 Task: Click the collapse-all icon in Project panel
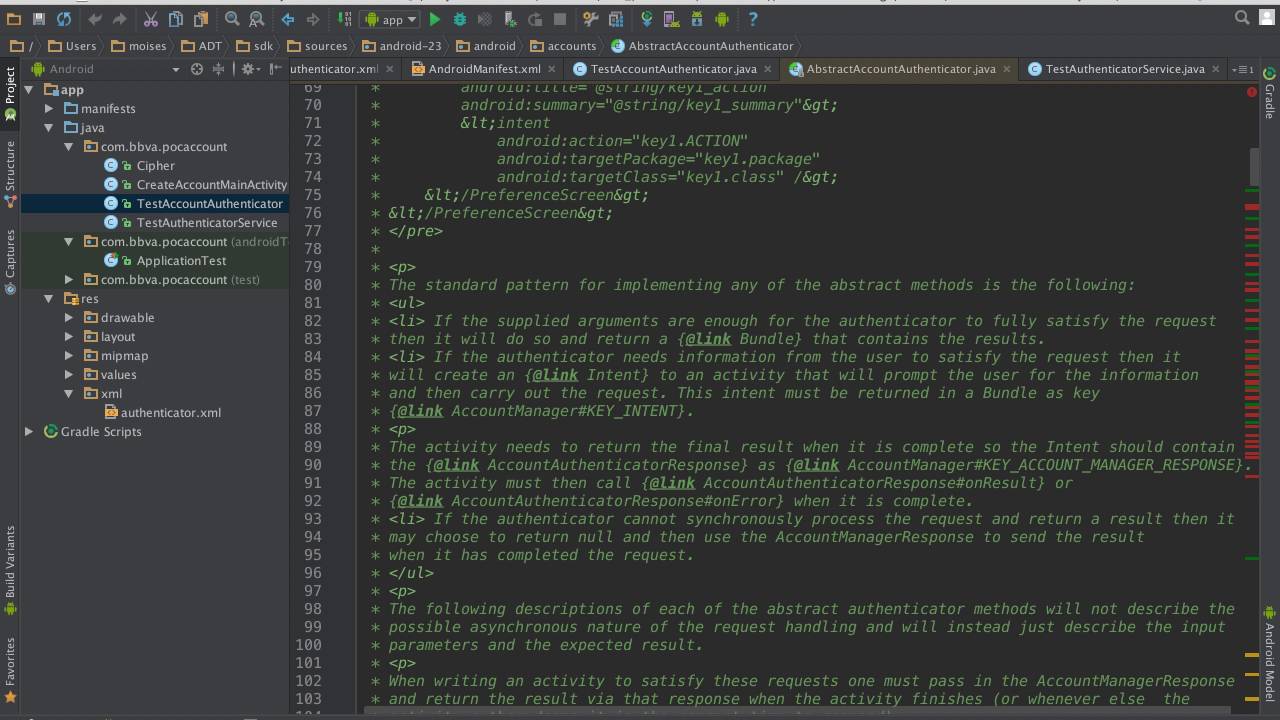pos(219,69)
